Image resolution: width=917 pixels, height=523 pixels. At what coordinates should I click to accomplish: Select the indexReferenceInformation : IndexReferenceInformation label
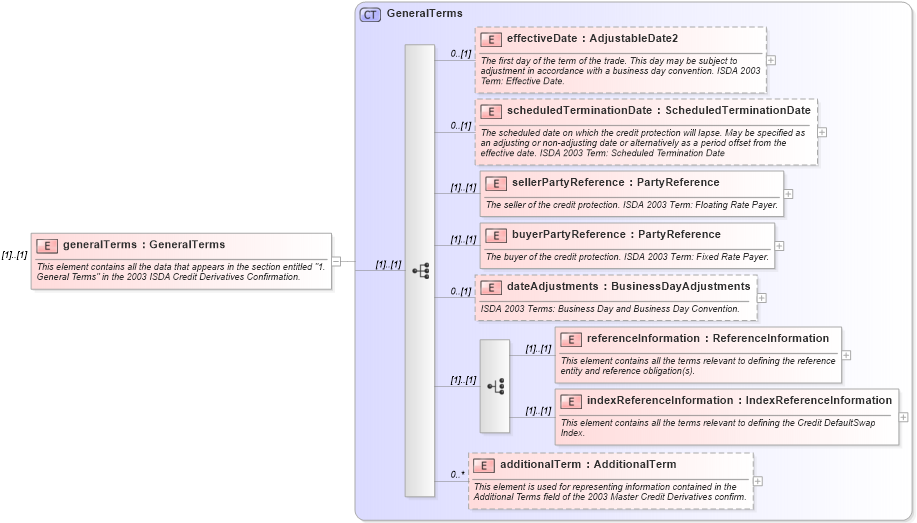pyautogui.click(x=740, y=401)
